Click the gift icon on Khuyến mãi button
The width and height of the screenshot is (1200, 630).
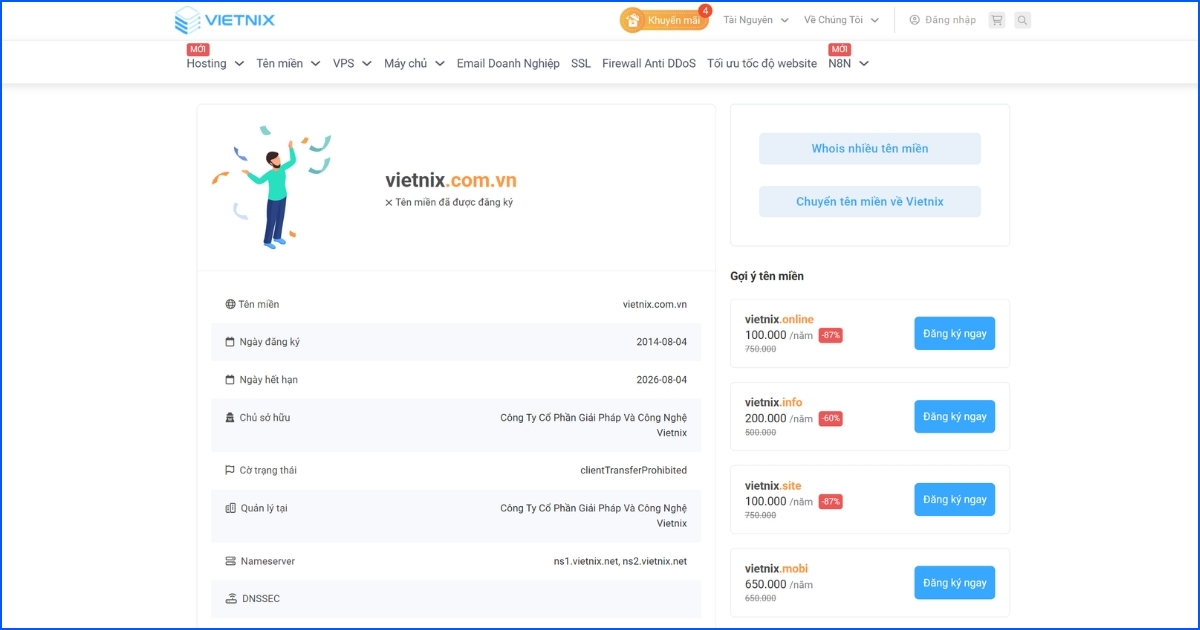pos(631,19)
